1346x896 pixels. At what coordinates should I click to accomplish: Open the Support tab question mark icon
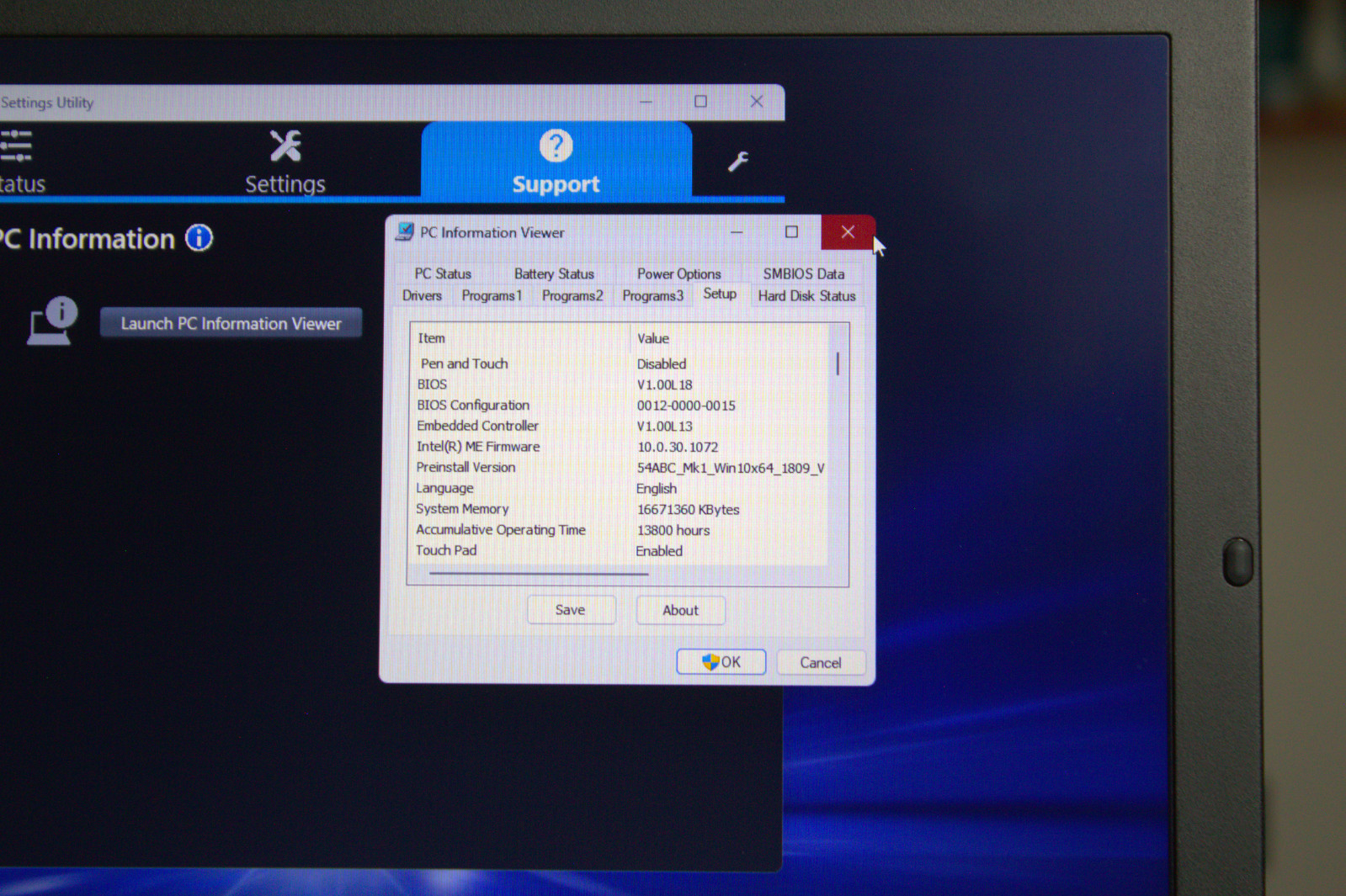click(556, 146)
